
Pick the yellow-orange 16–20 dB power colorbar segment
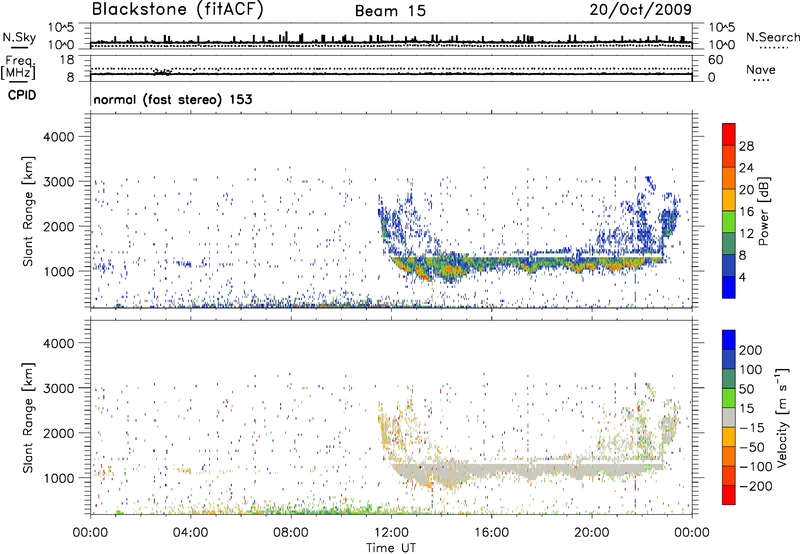click(x=729, y=200)
